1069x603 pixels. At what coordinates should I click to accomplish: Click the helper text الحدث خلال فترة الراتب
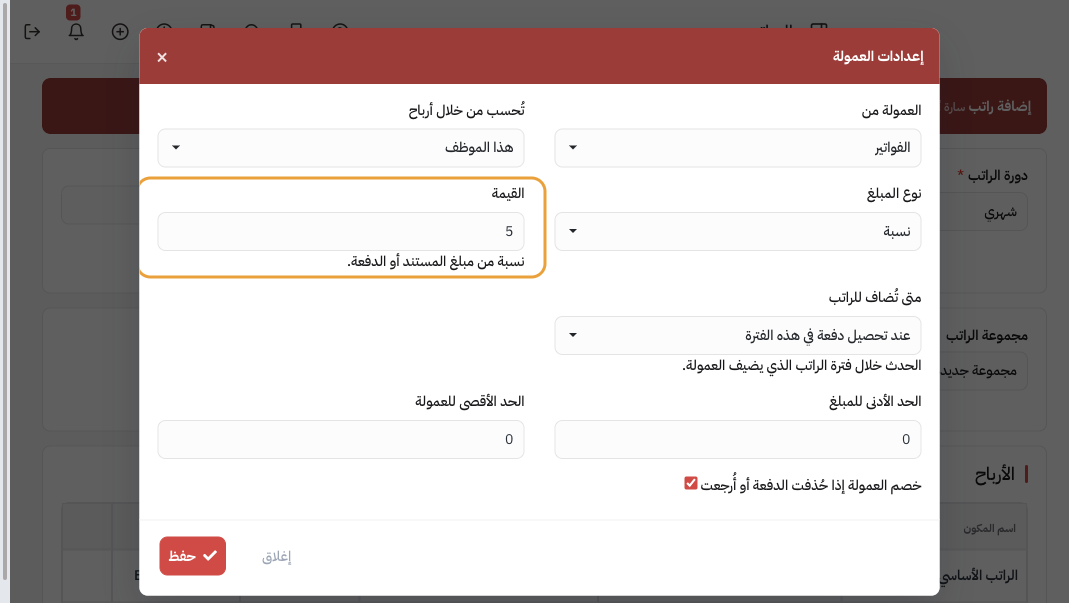[x=802, y=366]
